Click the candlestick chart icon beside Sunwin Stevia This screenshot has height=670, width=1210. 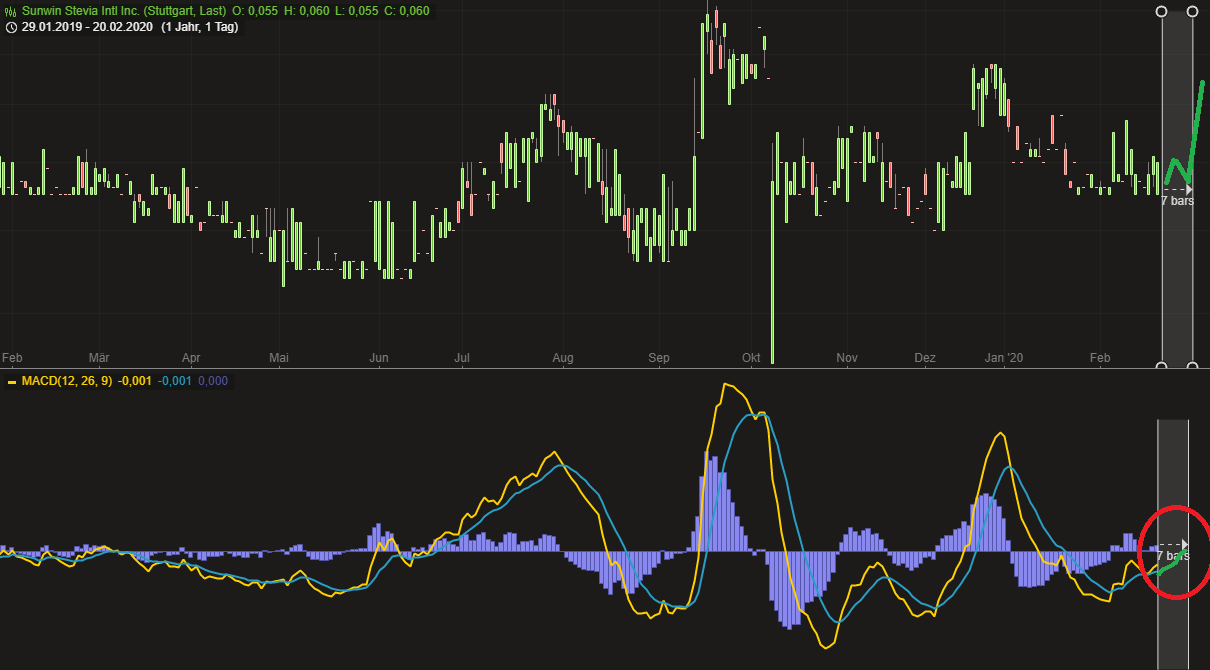click(x=11, y=10)
